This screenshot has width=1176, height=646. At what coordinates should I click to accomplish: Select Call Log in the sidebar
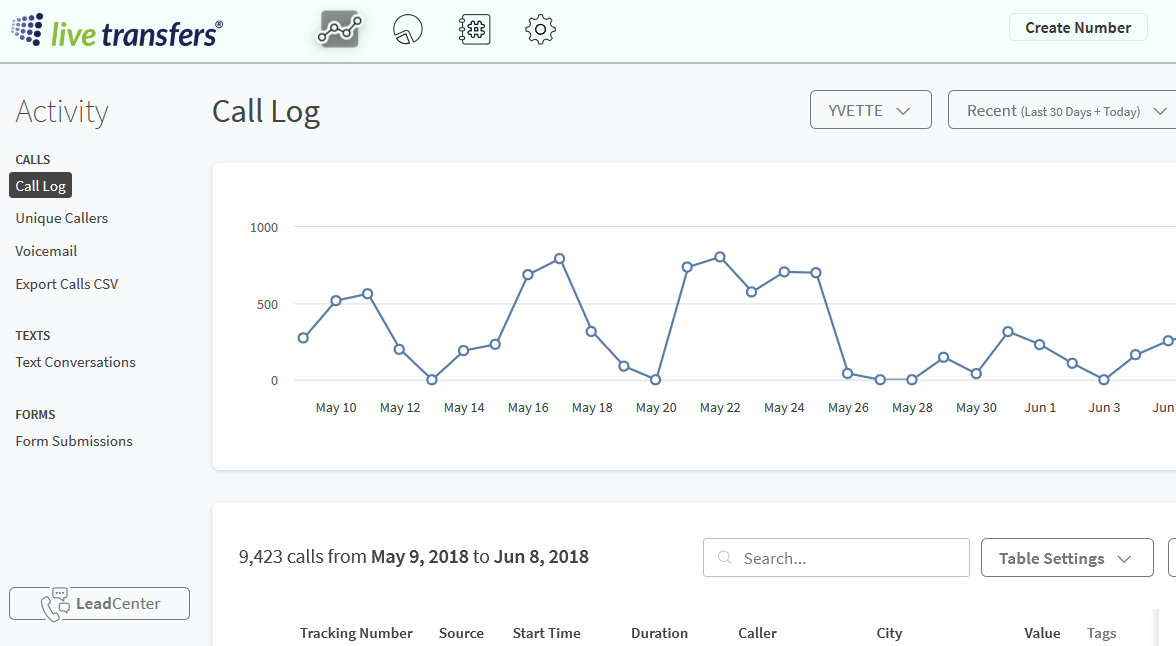coord(41,186)
